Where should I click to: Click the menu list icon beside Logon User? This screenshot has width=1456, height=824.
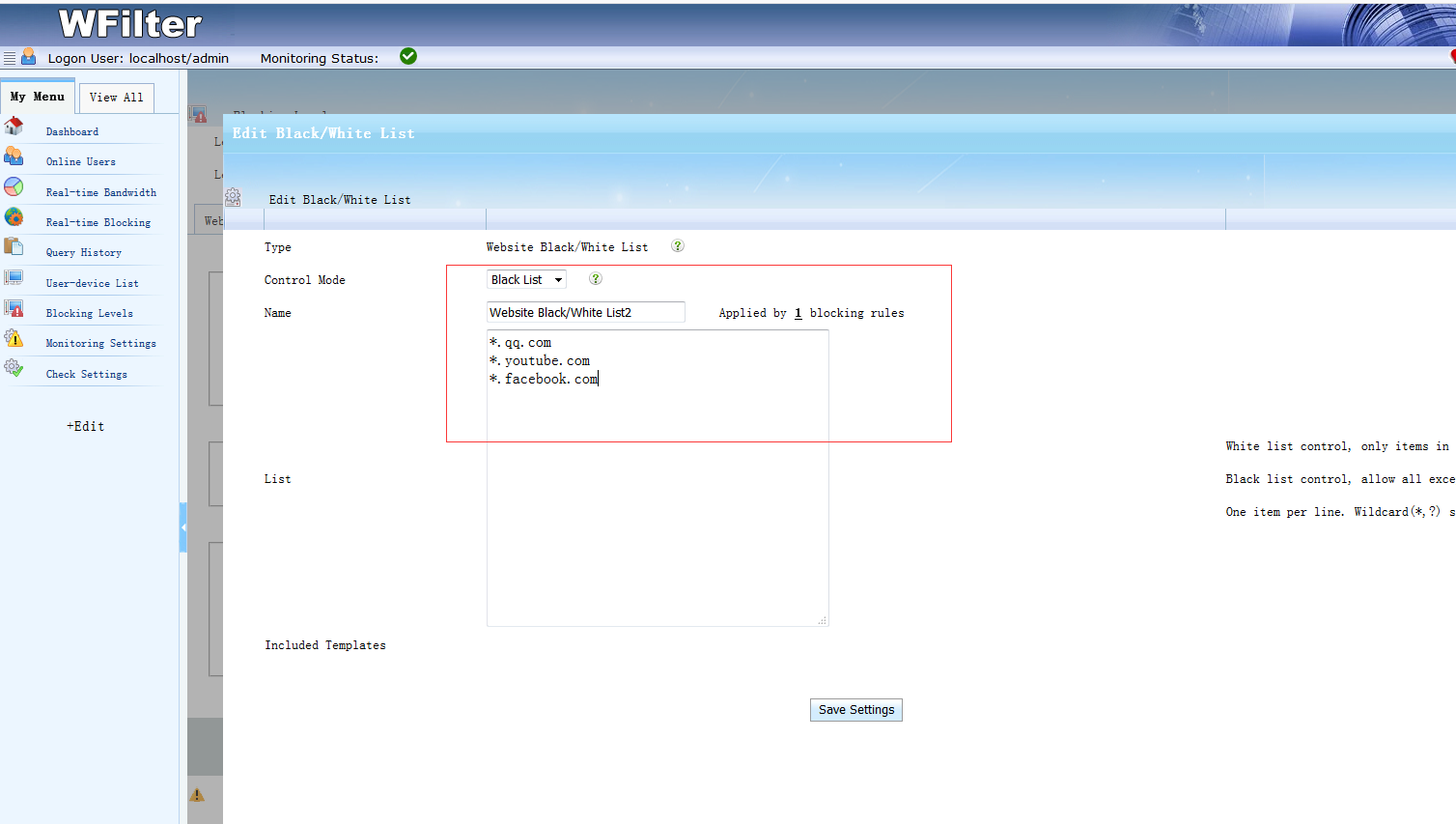pyautogui.click(x=10, y=58)
